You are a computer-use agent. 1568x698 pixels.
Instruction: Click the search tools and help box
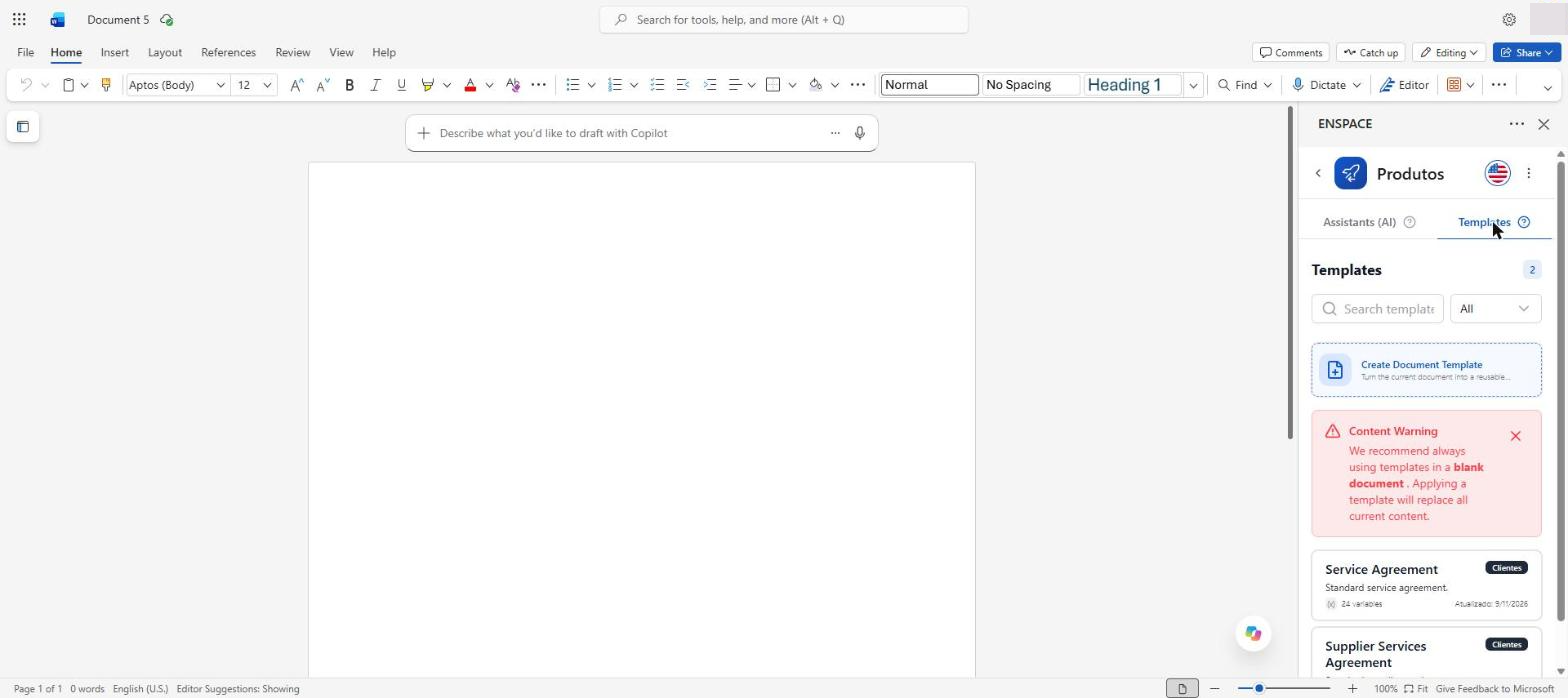(x=784, y=19)
